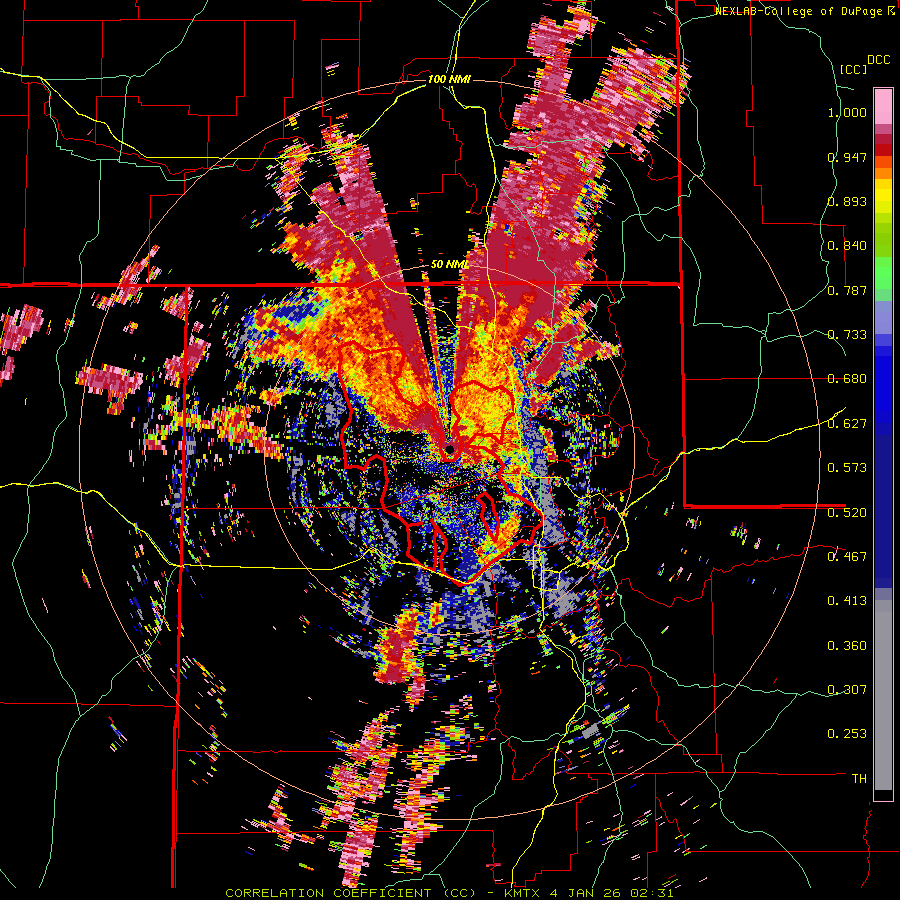Click the 0.733 scale value

point(847,335)
